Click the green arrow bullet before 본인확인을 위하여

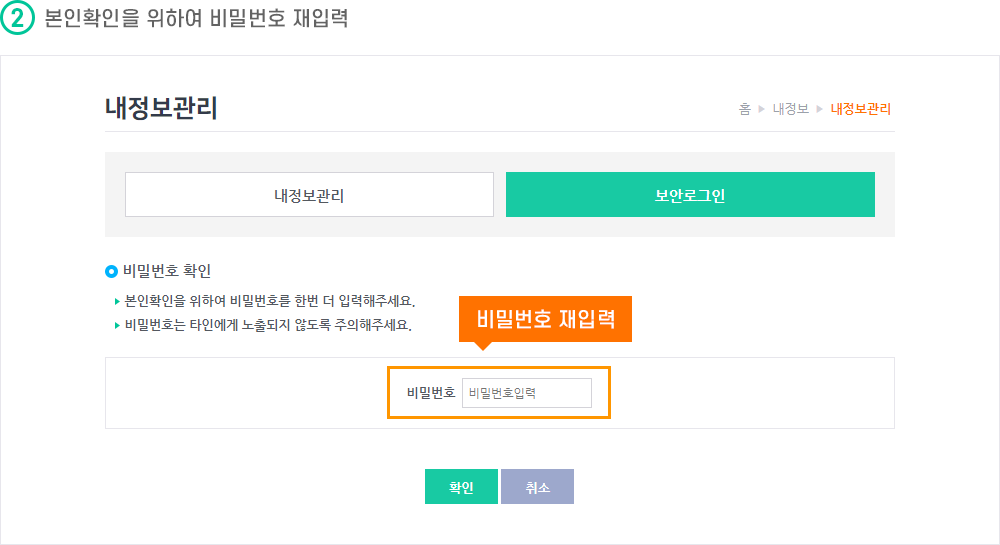pyautogui.click(x=117, y=302)
